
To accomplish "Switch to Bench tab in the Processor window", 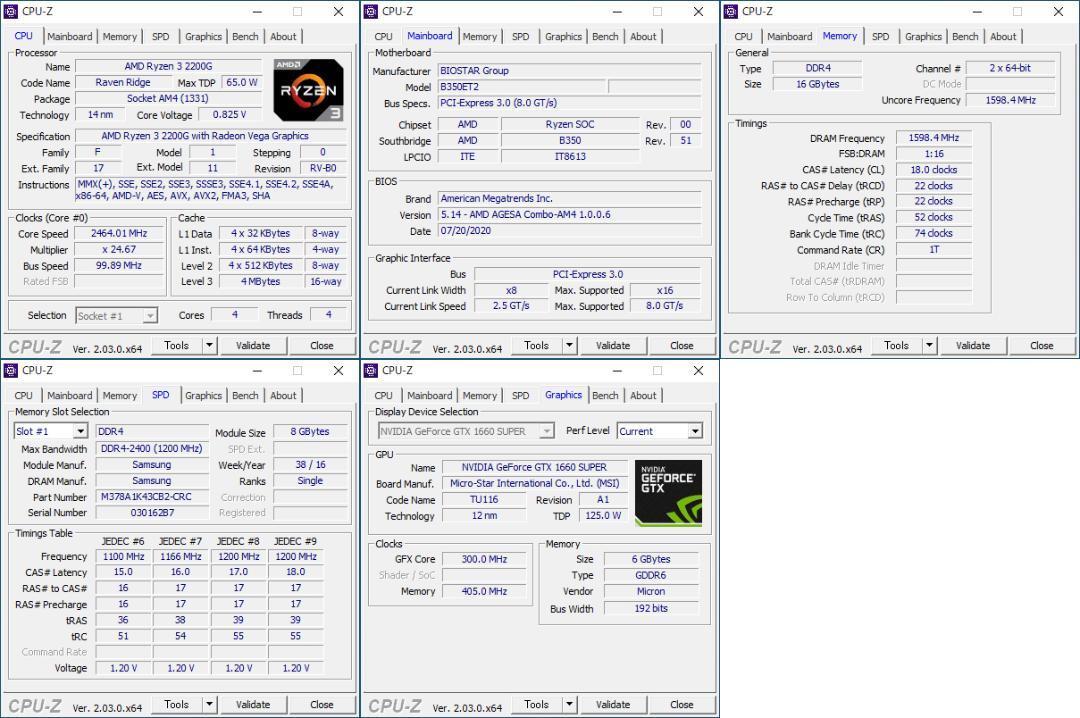I will coord(245,37).
